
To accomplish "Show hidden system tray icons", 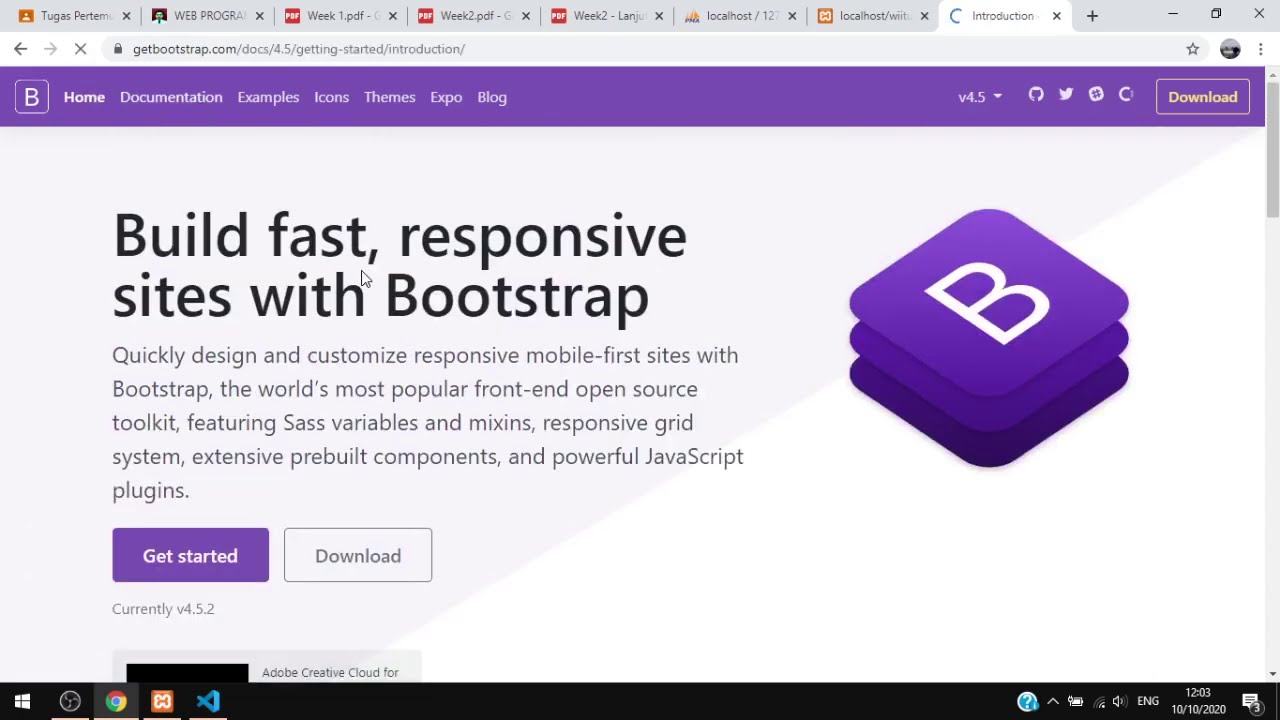I will pyautogui.click(x=1053, y=702).
